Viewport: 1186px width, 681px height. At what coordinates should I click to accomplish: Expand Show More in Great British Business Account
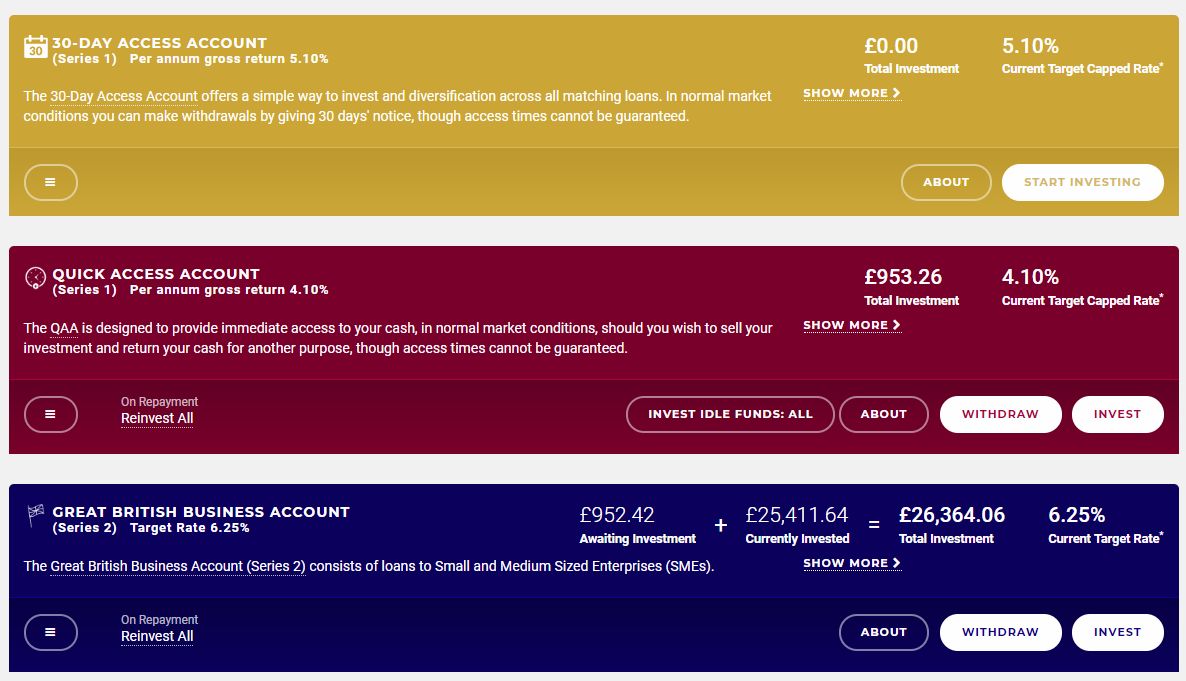[852, 563]
